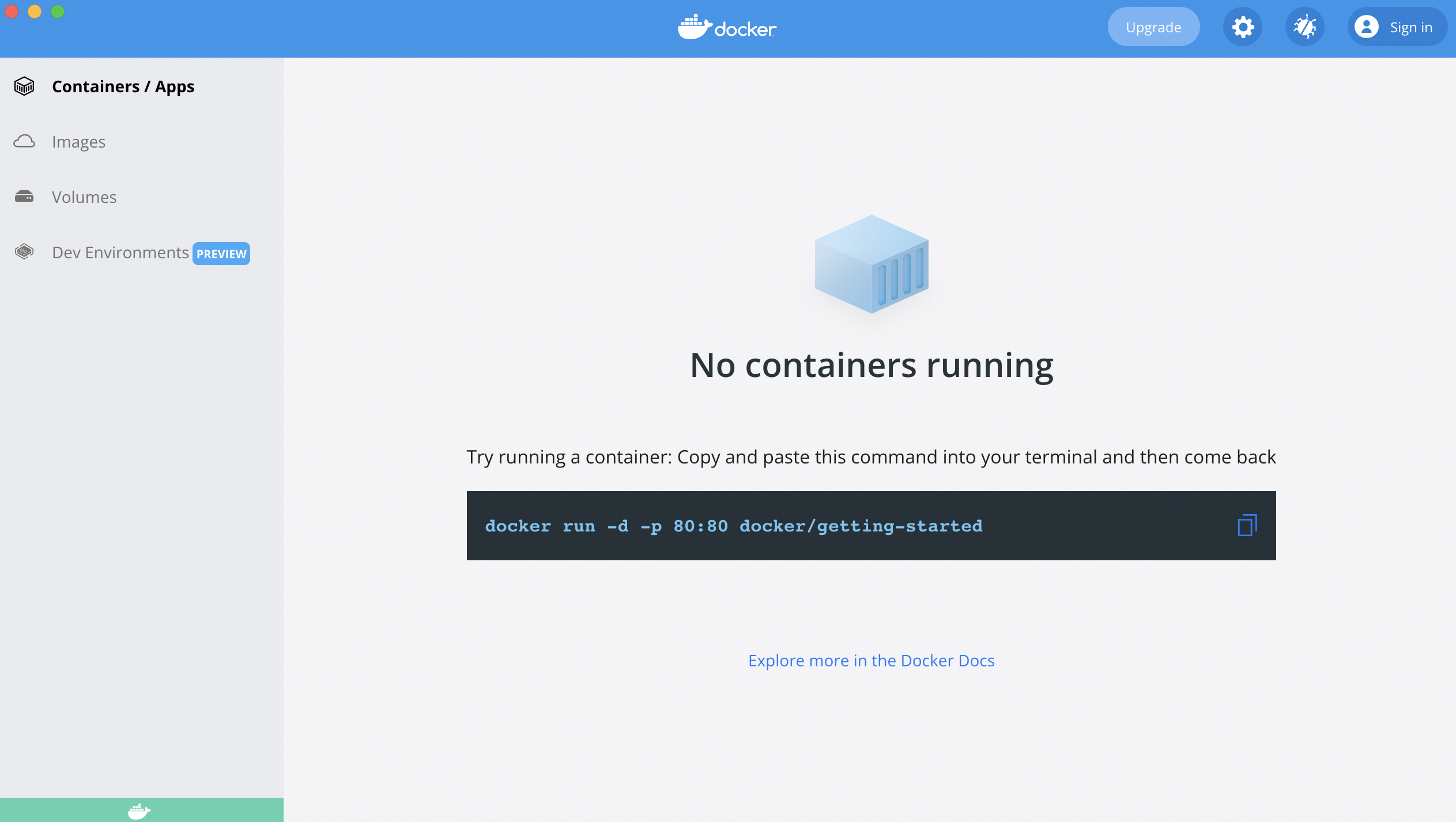Open the Explore more in Docker Docs link
1456x822 pixels.
click(871, 661)
